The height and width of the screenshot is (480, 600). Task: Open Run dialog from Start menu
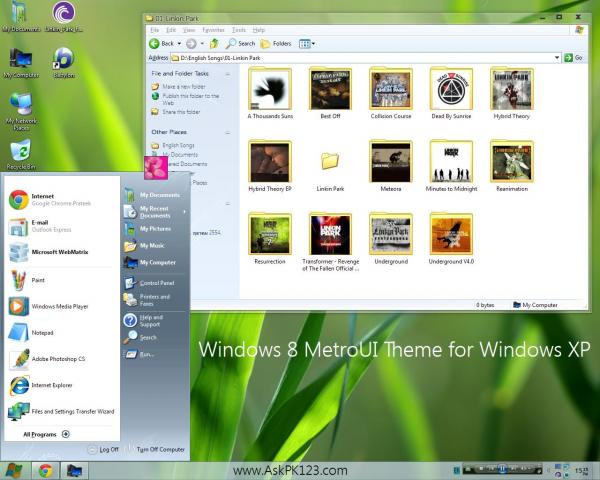click(x=155, y=354)
